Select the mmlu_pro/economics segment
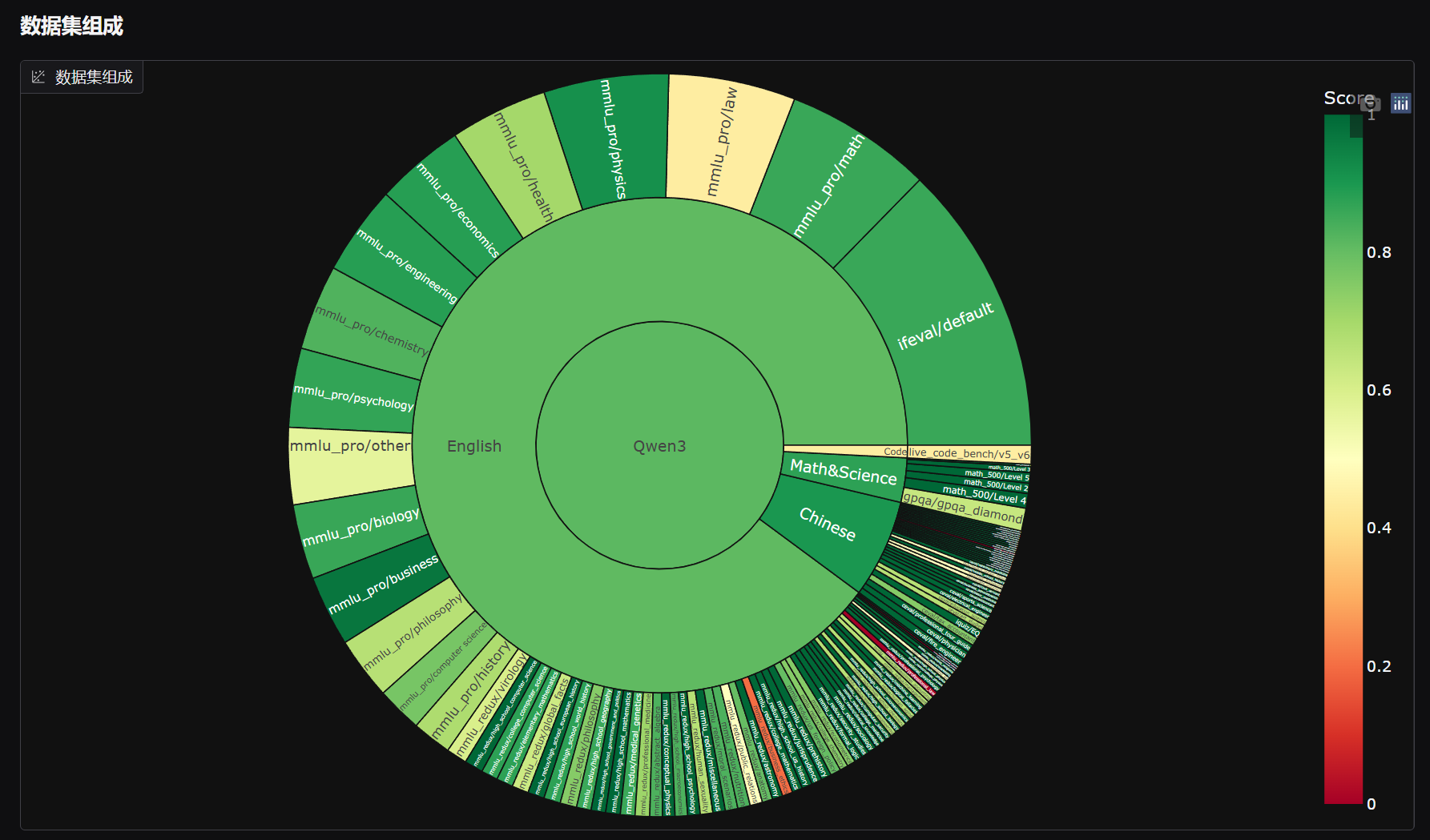 point(458,211)
